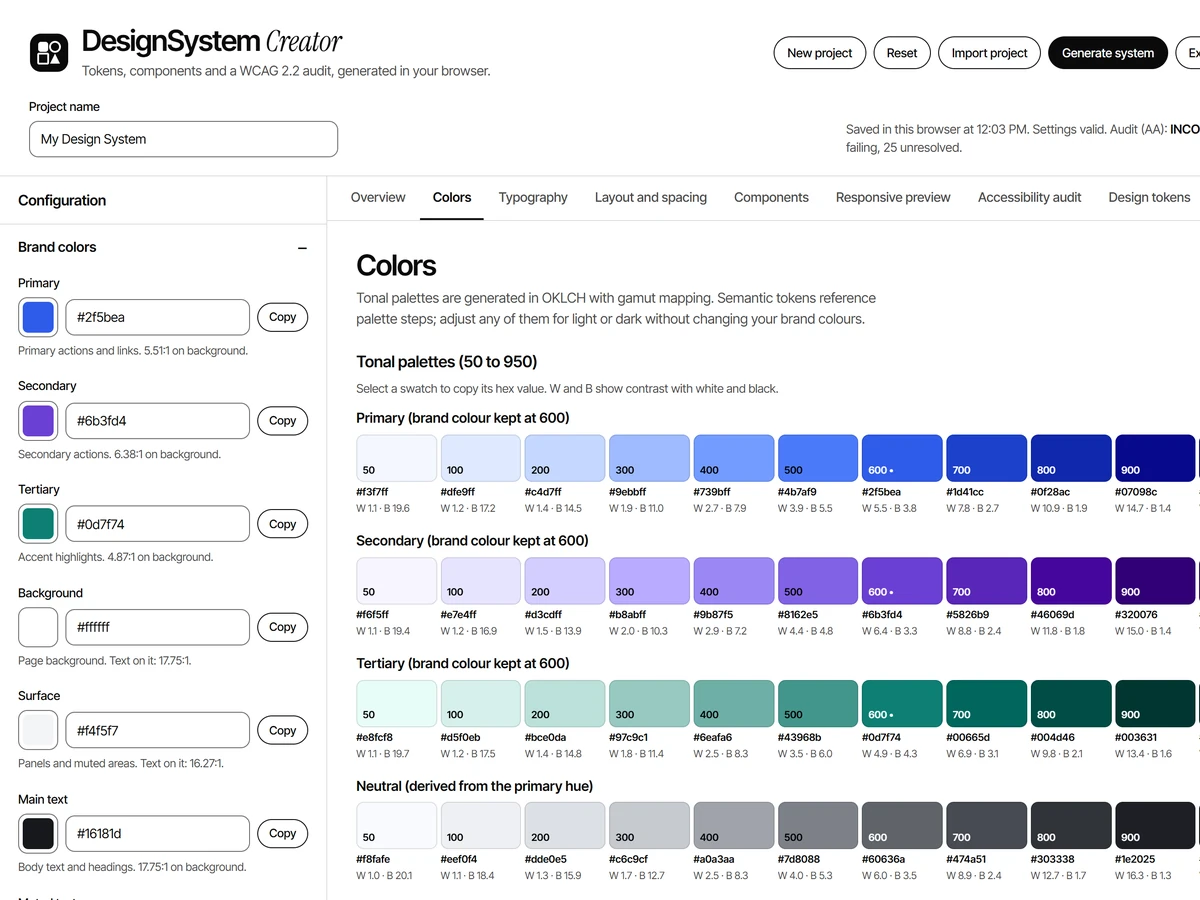
Task: Go to the Components tab
Action: [771, 197]
